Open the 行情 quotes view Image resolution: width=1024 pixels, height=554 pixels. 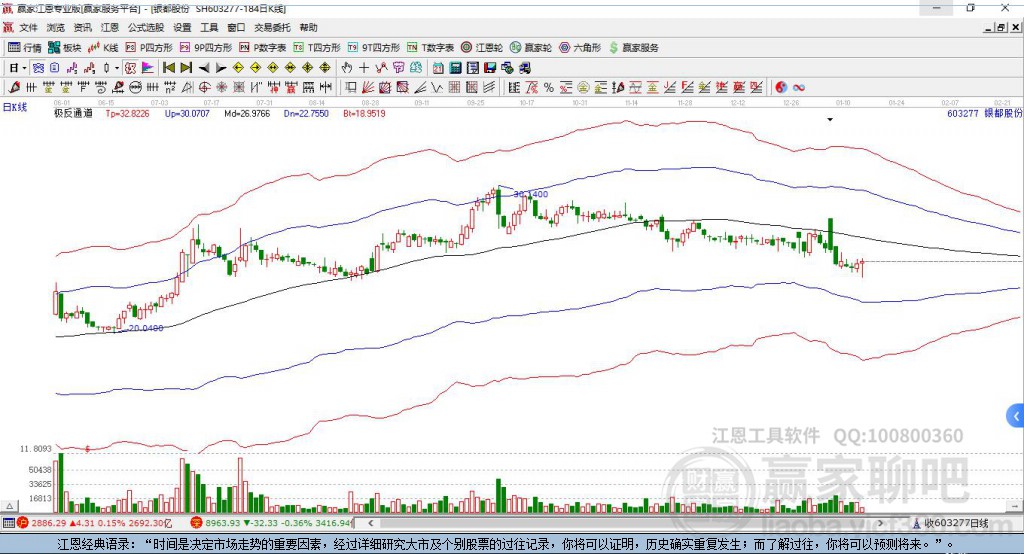[x=24, y=48]
